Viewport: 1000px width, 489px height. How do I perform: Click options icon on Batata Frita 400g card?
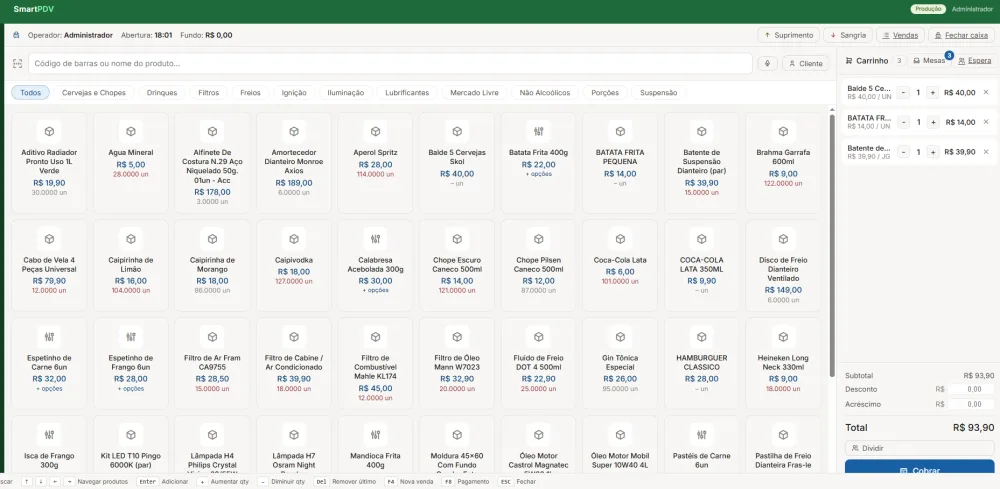[x=538, y=131]
